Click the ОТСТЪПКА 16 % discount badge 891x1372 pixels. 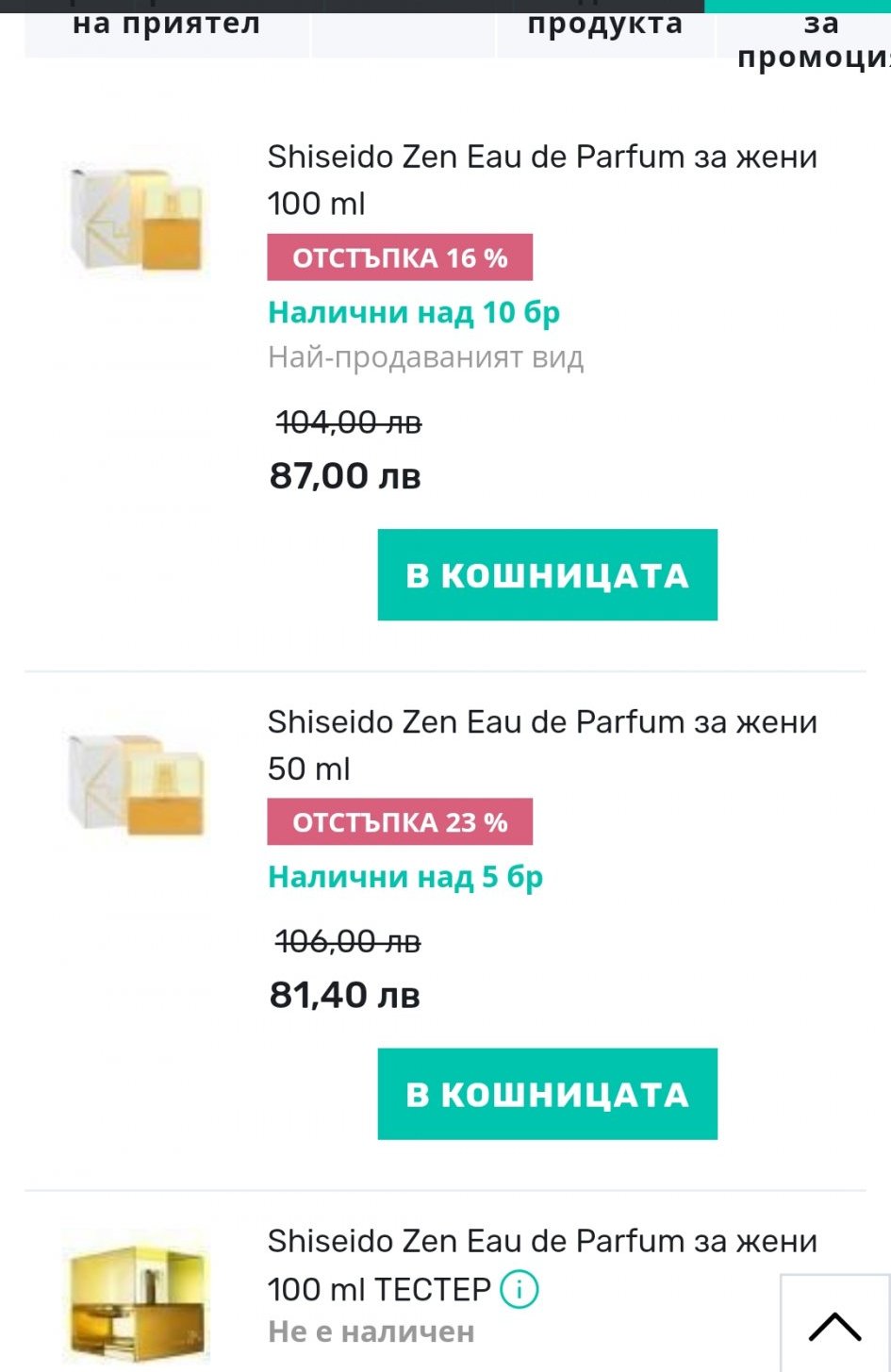pyautogui.click(x=400, y=257)
